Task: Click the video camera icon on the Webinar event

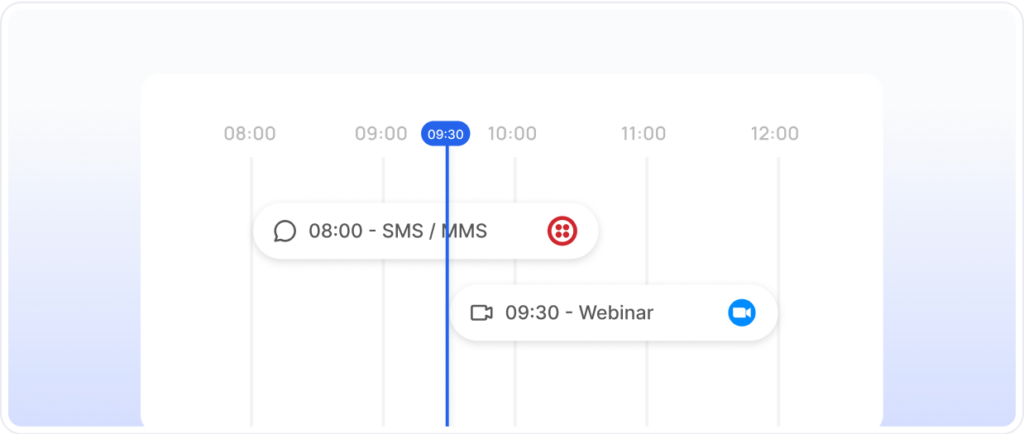Action: pos(482,313)
